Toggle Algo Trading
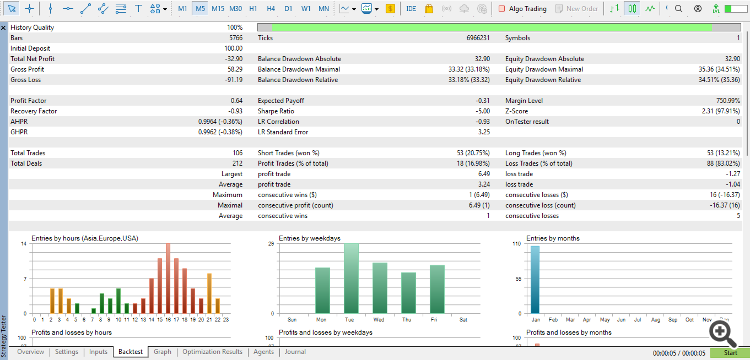Viewport: 750px width, 360px height. tap(522, 9)
